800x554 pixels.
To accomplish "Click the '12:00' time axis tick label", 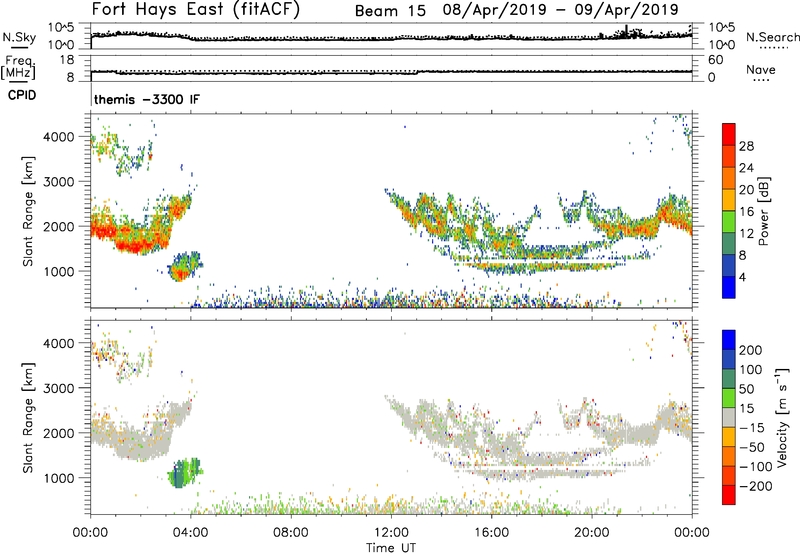I will (x=391, y=533).
